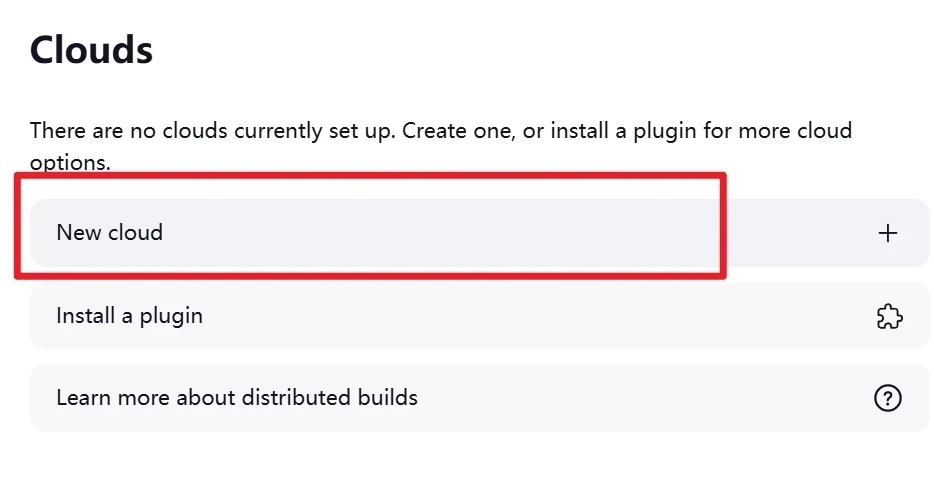Click the red-outlined New cloud entry

[370, 227]
